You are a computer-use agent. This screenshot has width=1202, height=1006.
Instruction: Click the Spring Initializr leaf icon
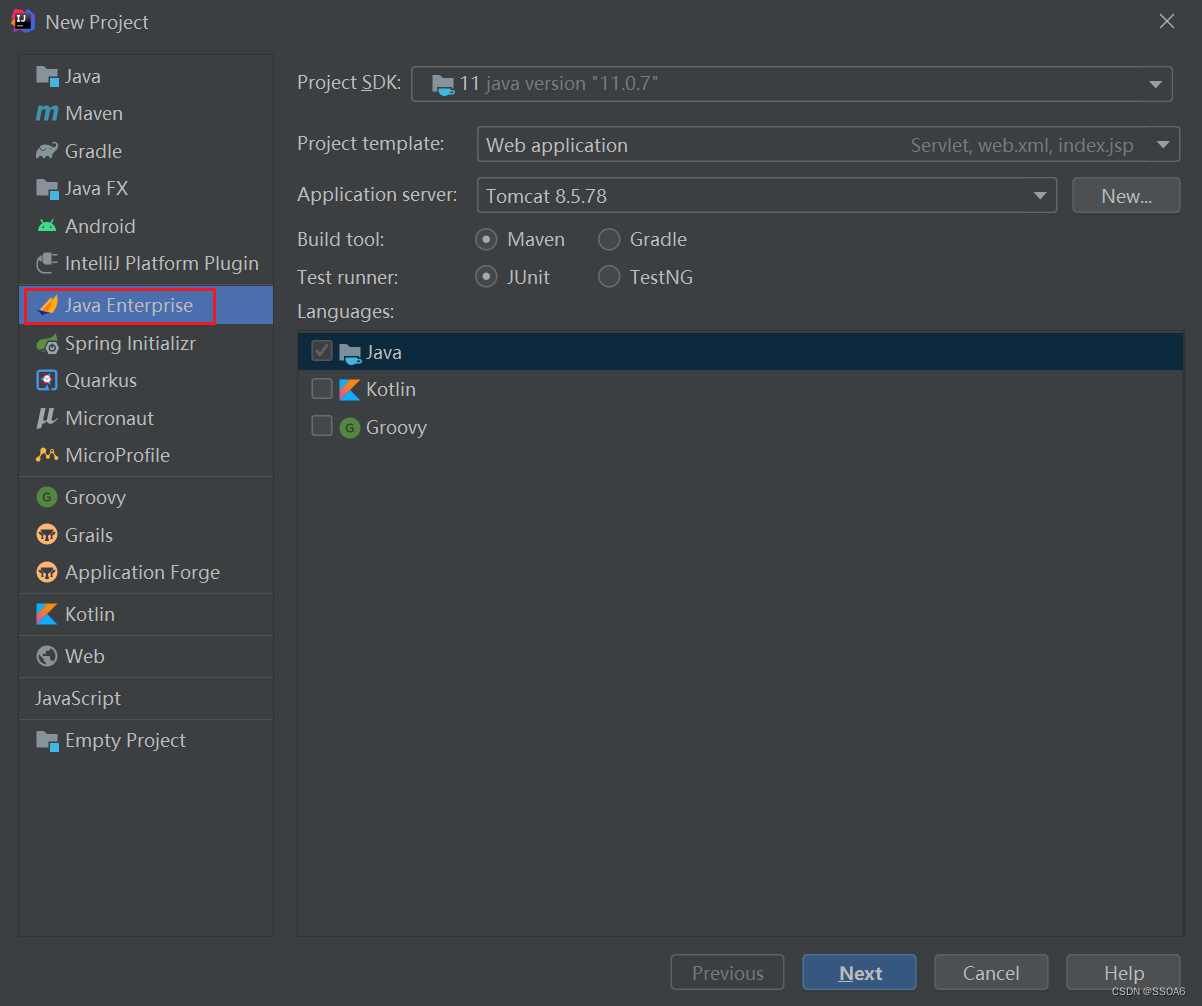(47, 343)
